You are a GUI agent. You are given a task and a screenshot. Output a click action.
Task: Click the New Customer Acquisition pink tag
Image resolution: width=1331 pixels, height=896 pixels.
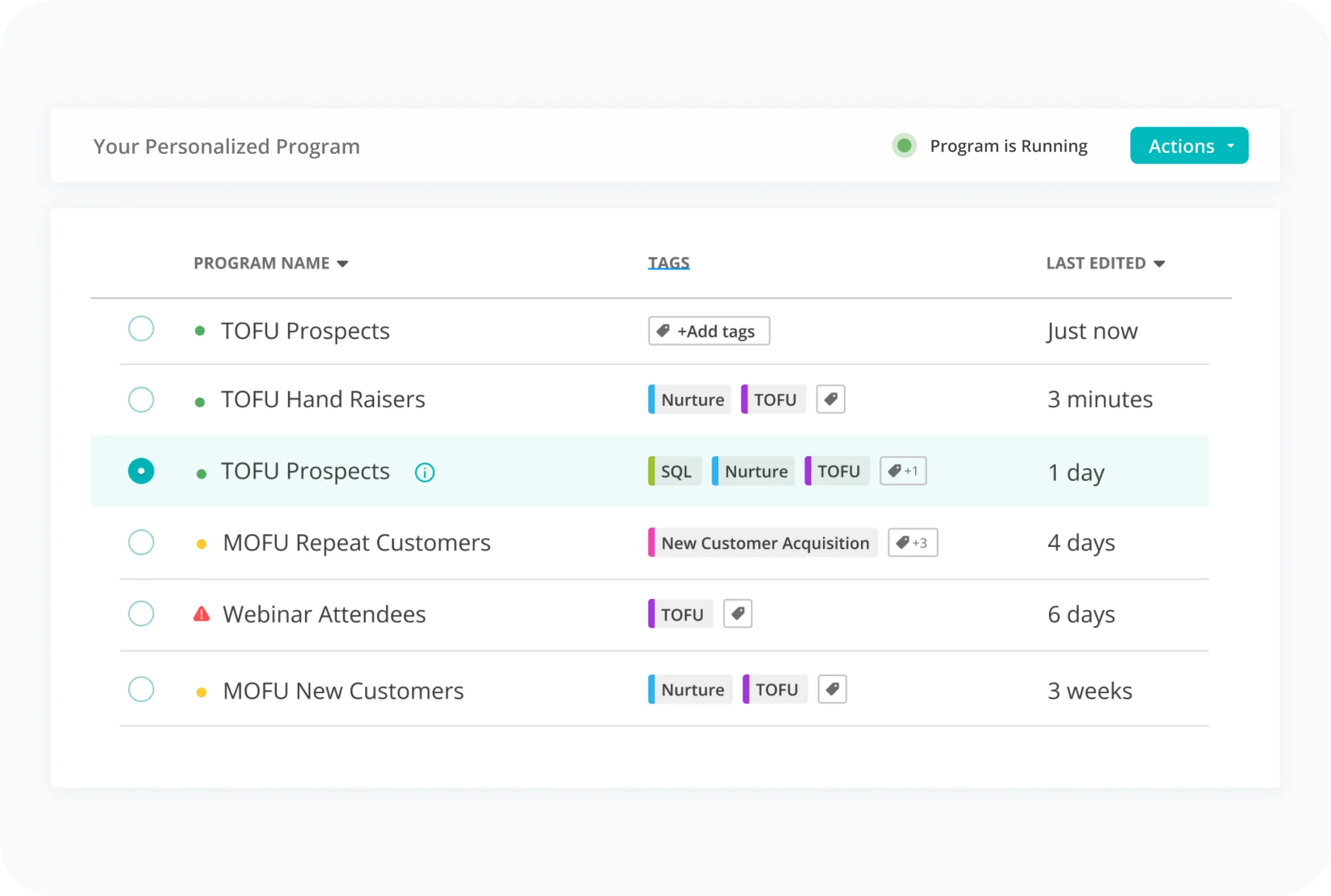click(x=763, y=543)
